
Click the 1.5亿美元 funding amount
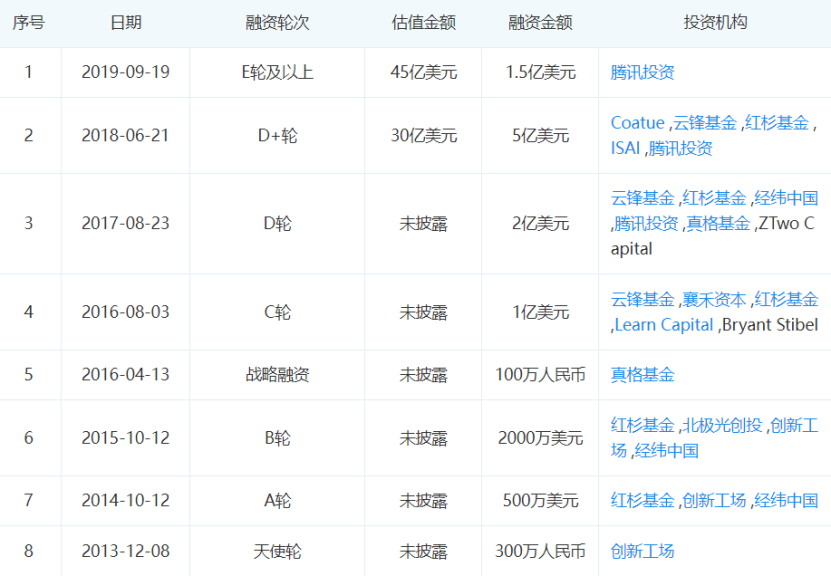(540, 72)
